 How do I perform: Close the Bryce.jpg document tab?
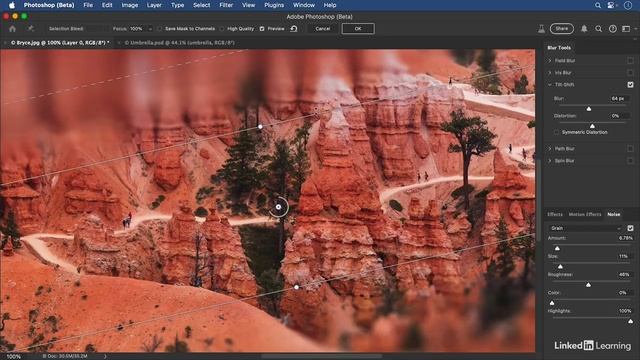pos(5,42)
